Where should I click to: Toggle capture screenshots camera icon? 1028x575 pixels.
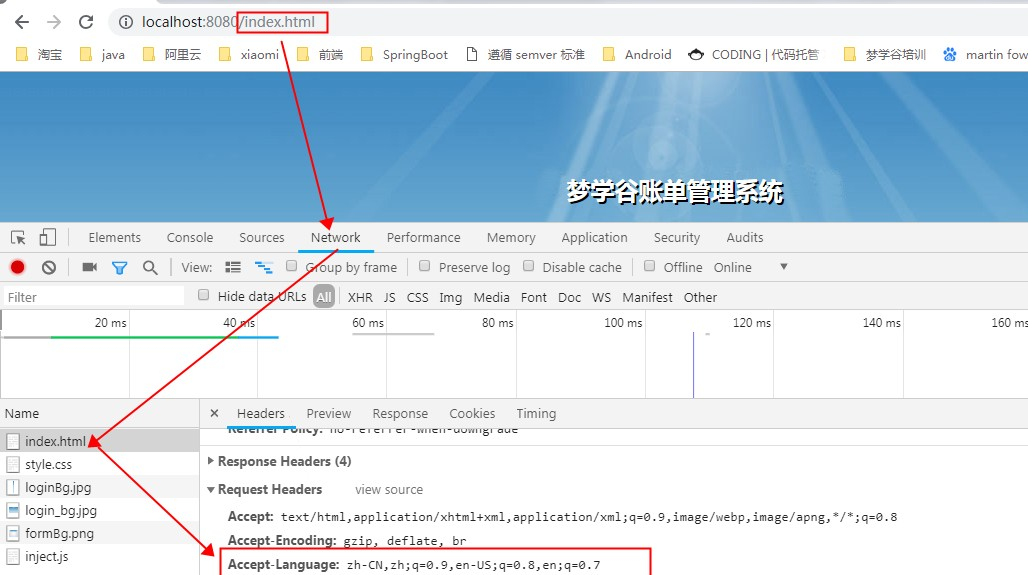point(89,267)
